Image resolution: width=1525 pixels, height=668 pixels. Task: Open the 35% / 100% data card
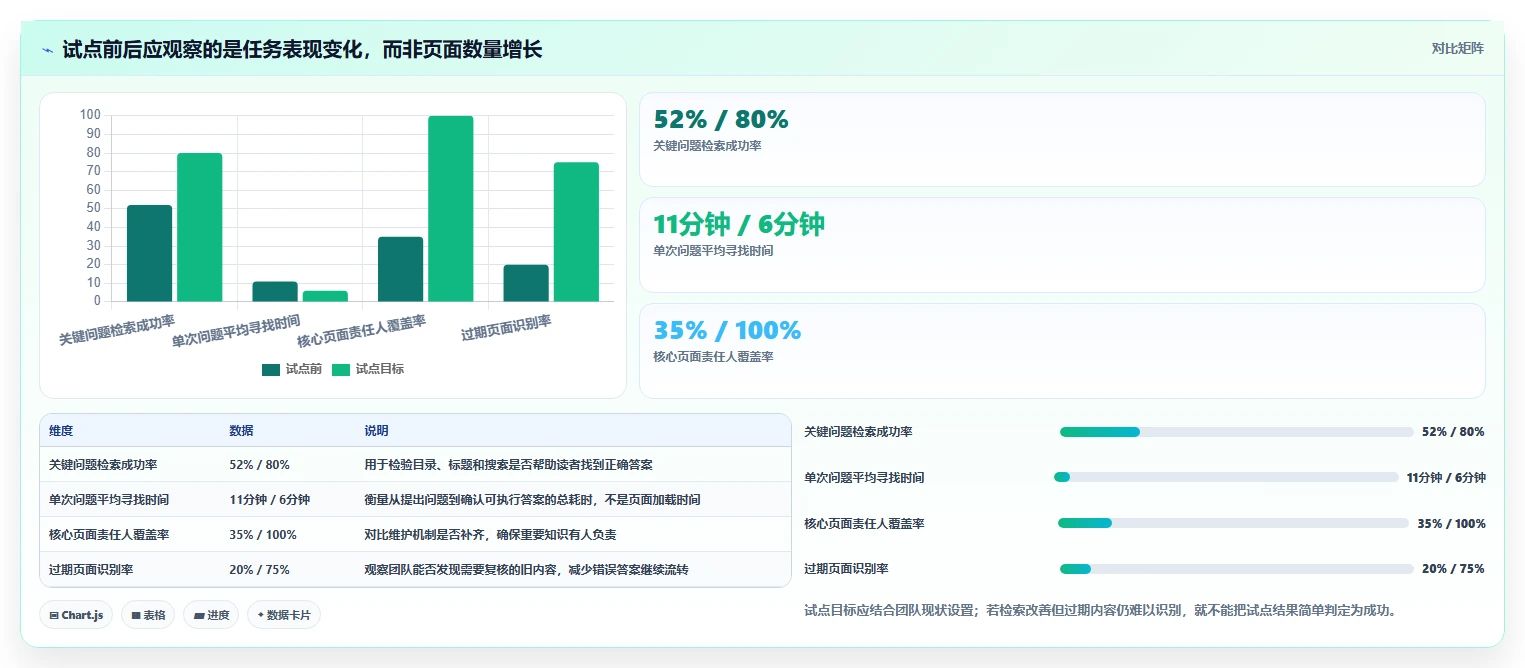[1062, 351]
